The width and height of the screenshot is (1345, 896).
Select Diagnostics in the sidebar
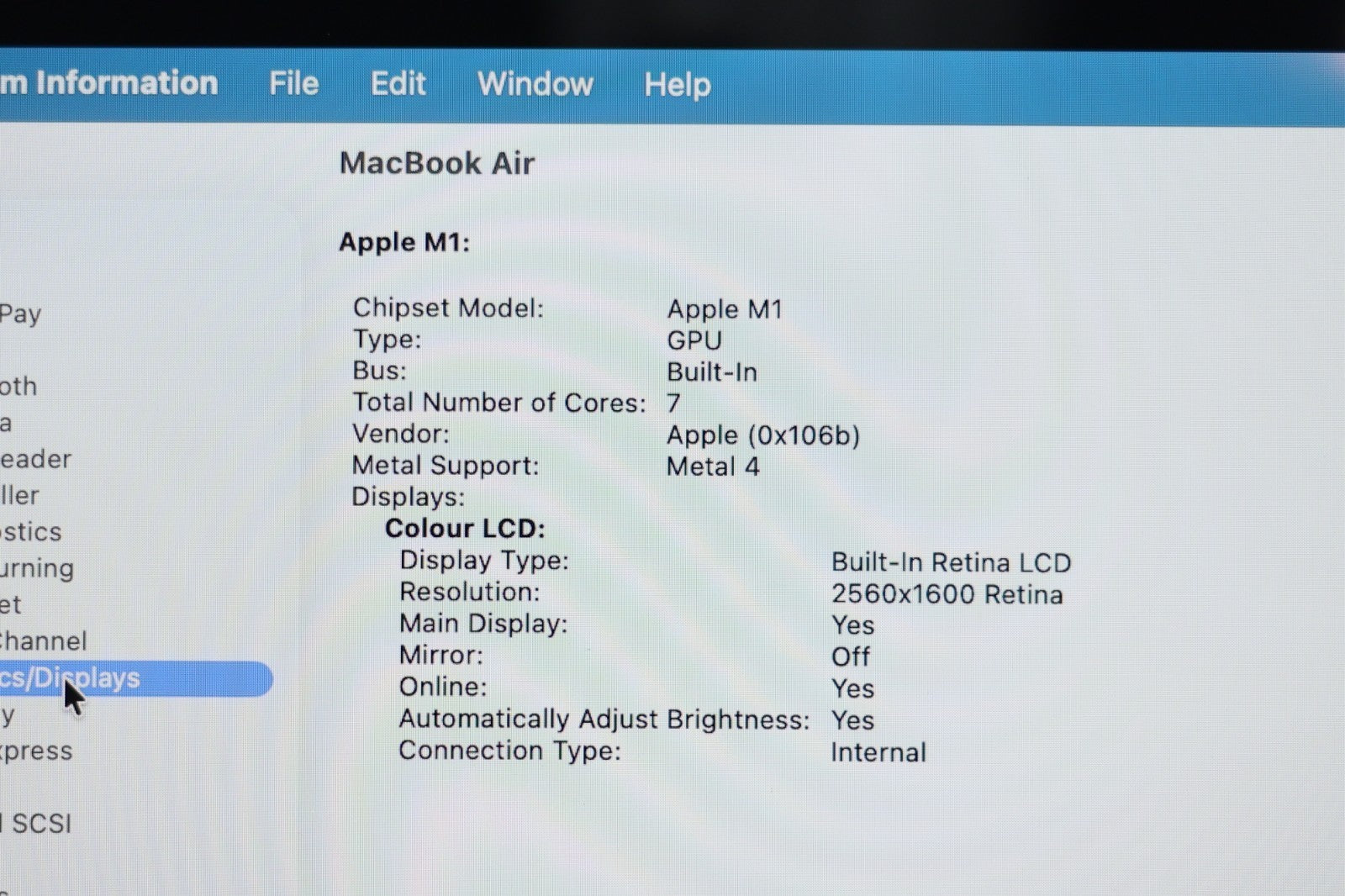pyautogui.click(x=31, y=532)
